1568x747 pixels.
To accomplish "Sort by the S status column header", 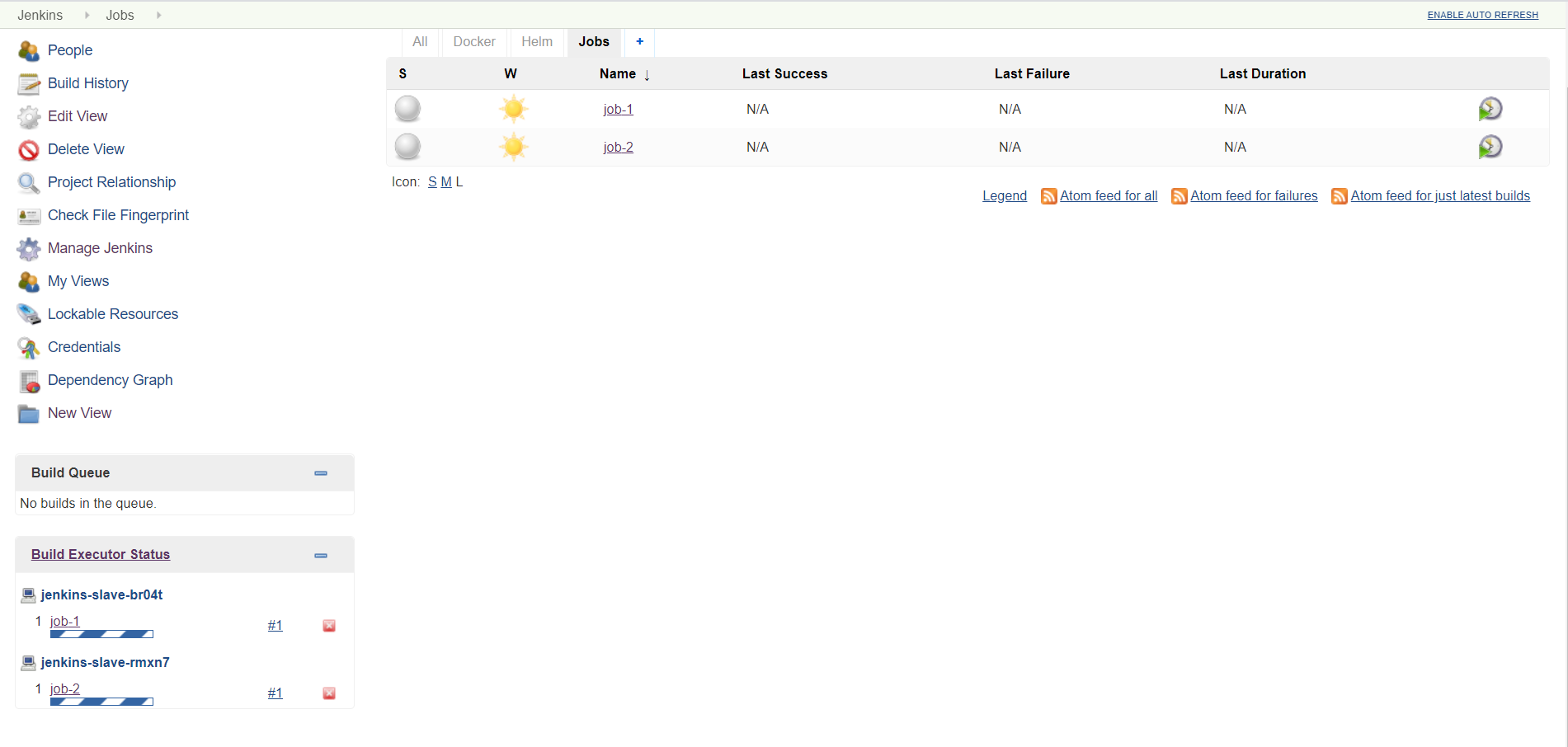I will coord(403,74).
